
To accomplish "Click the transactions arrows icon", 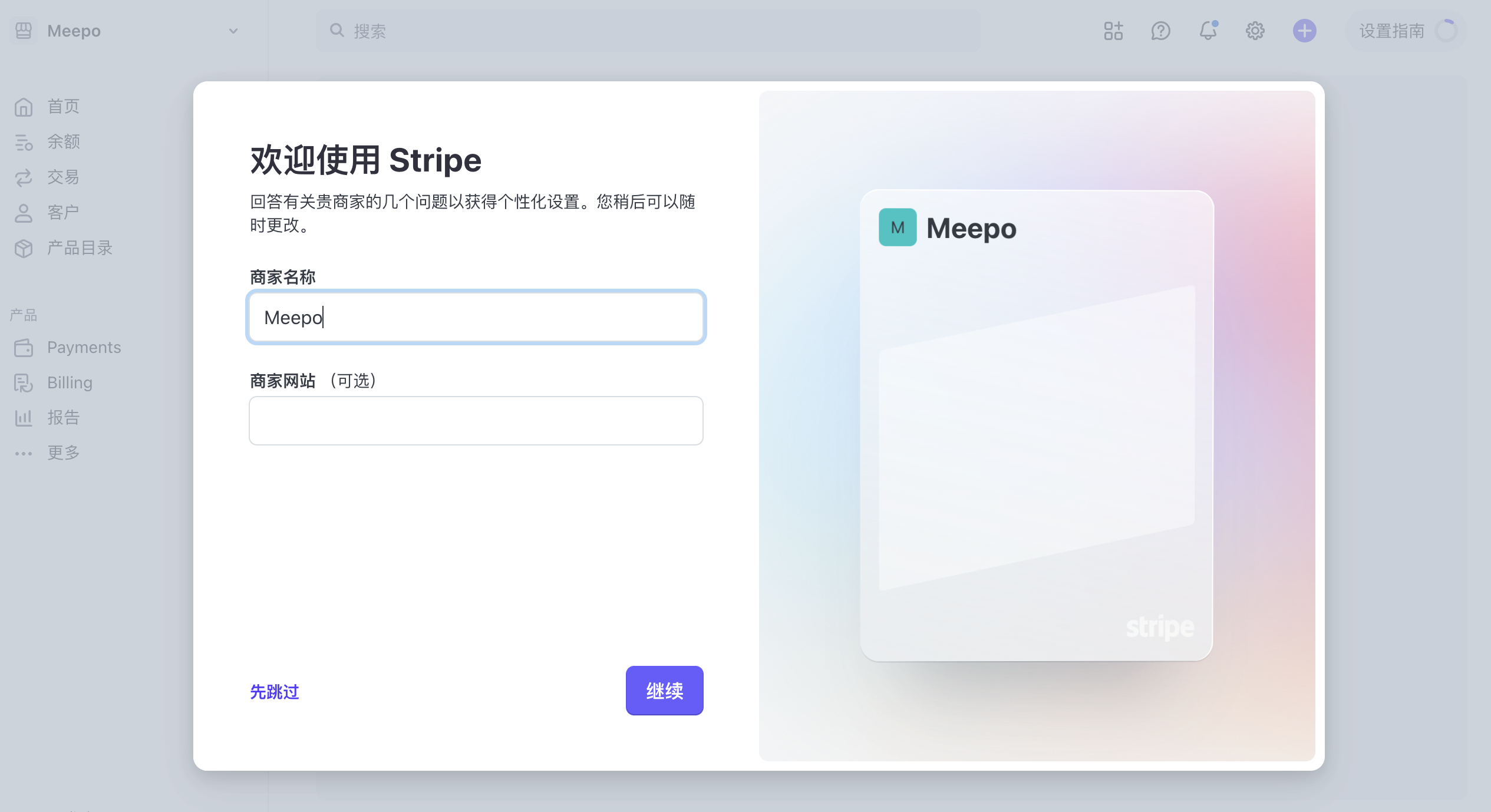I will [x=24, y=178].
